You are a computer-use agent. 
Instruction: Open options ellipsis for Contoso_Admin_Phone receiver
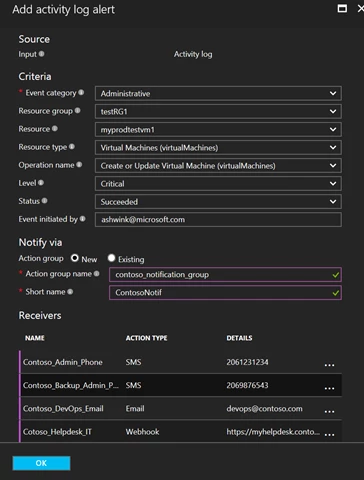tap(329, 365)
